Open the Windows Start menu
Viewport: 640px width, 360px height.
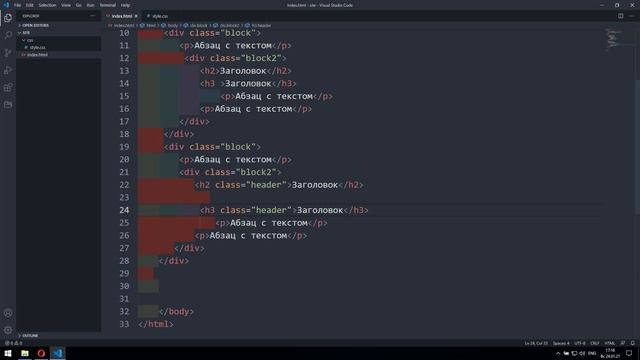[x=8, y=353]
